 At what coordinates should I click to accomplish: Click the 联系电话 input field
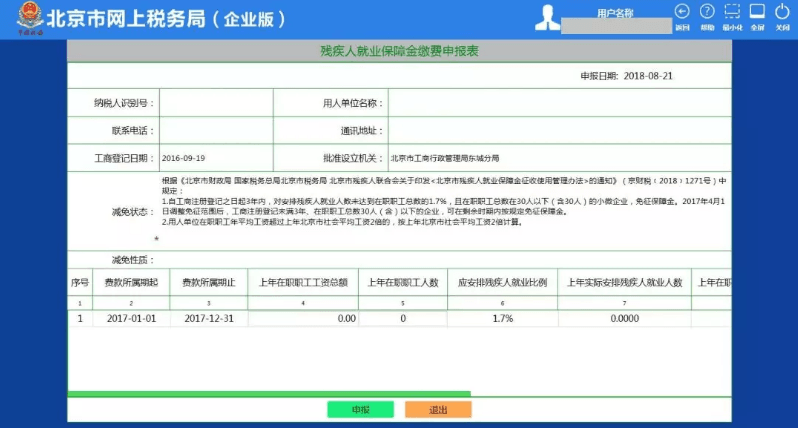click(215, 130)
